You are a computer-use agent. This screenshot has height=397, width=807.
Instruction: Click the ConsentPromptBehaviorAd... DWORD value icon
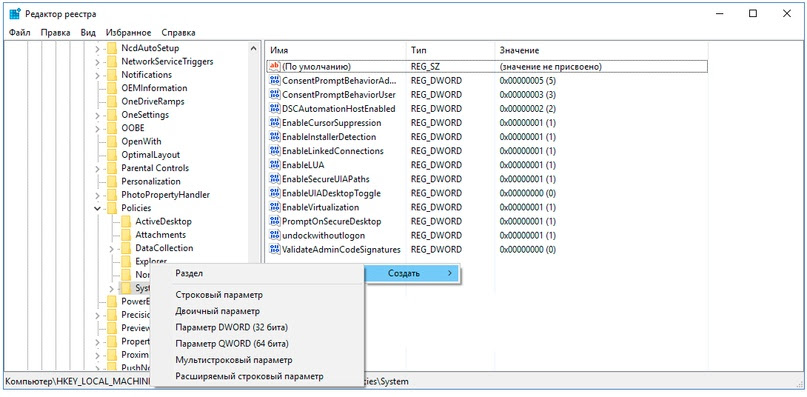click(274, 81)
